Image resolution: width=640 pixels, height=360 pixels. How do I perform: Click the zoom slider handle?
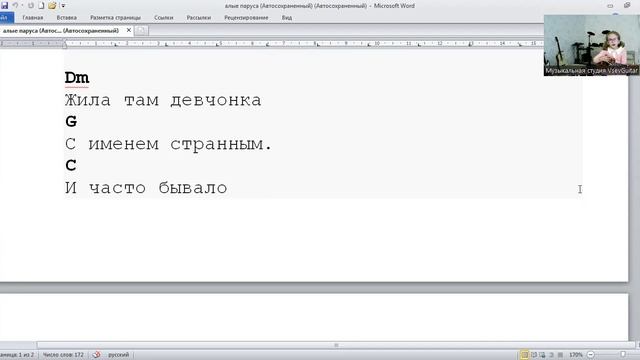pos(623,355)
